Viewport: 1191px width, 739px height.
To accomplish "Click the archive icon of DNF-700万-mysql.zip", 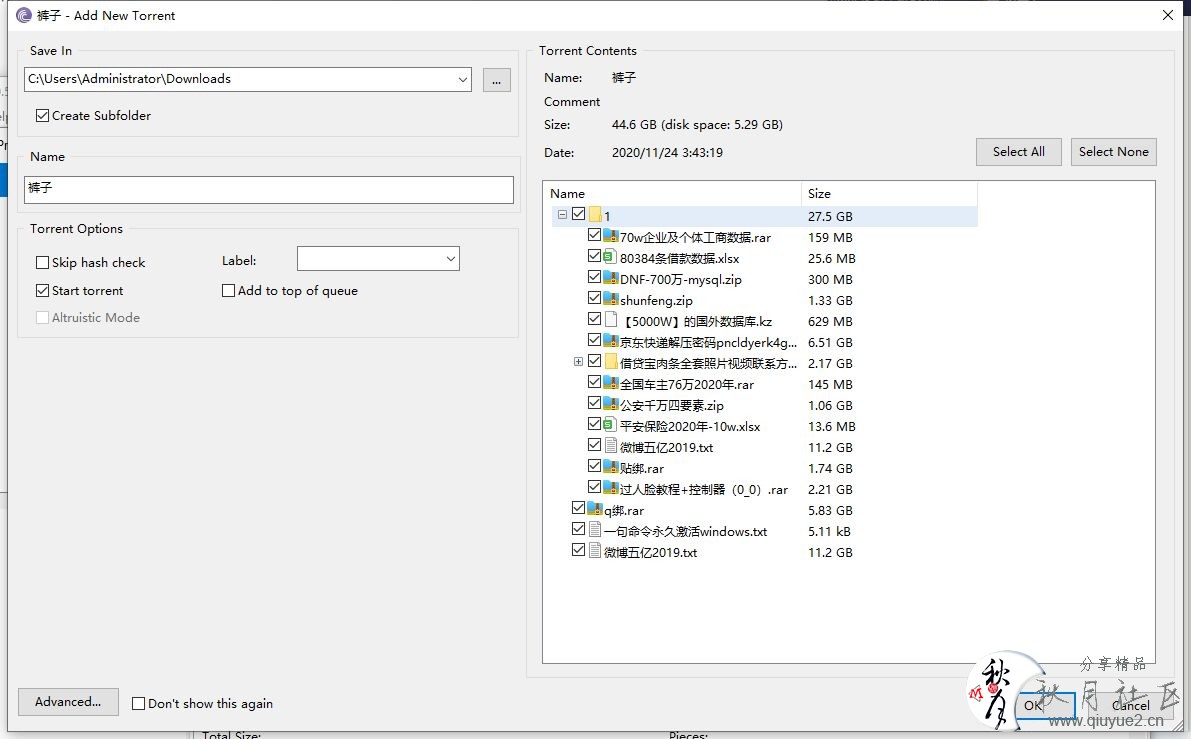I will tap(611, 278).
